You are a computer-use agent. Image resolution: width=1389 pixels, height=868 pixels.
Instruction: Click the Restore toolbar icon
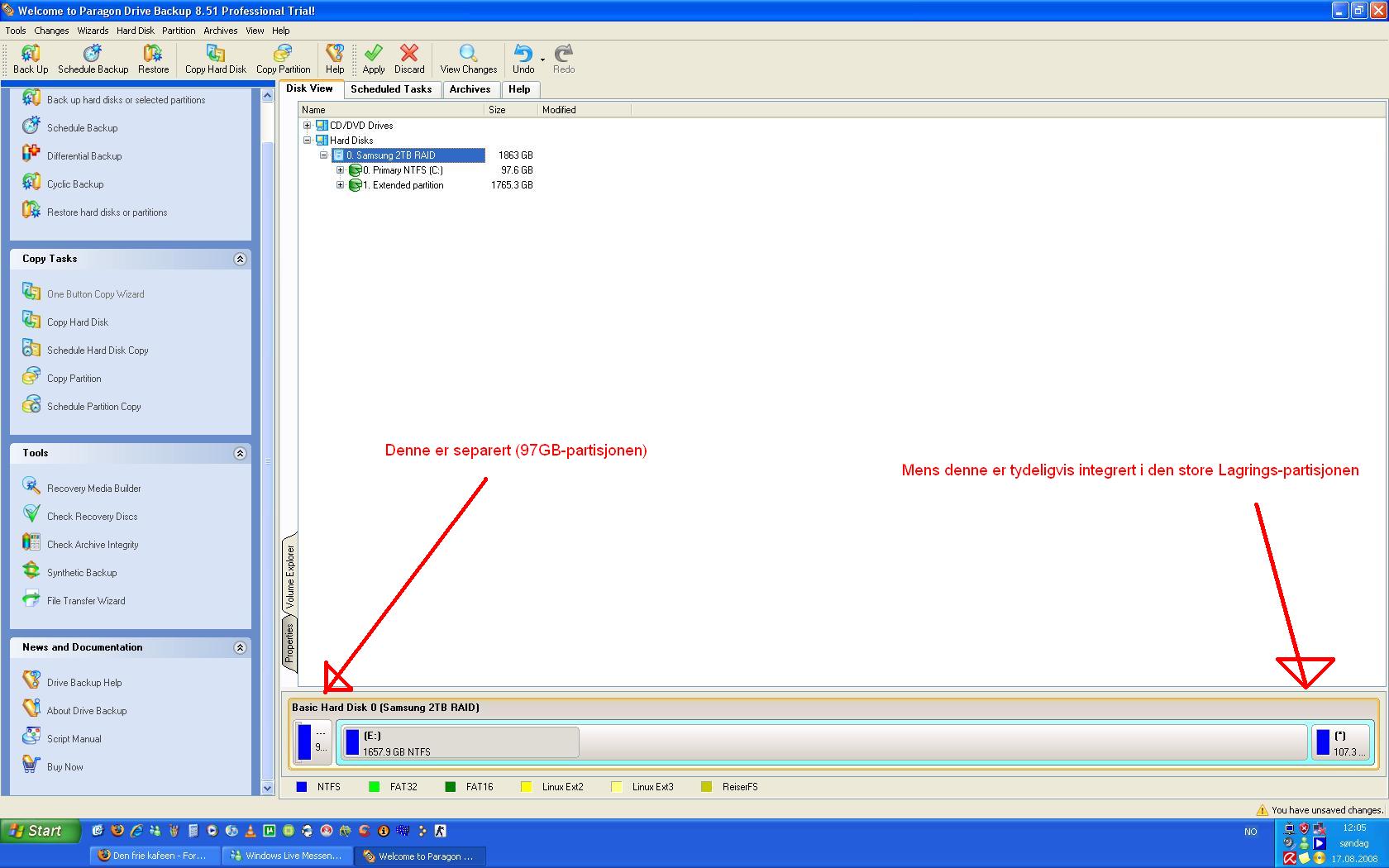tap(153, 60)
